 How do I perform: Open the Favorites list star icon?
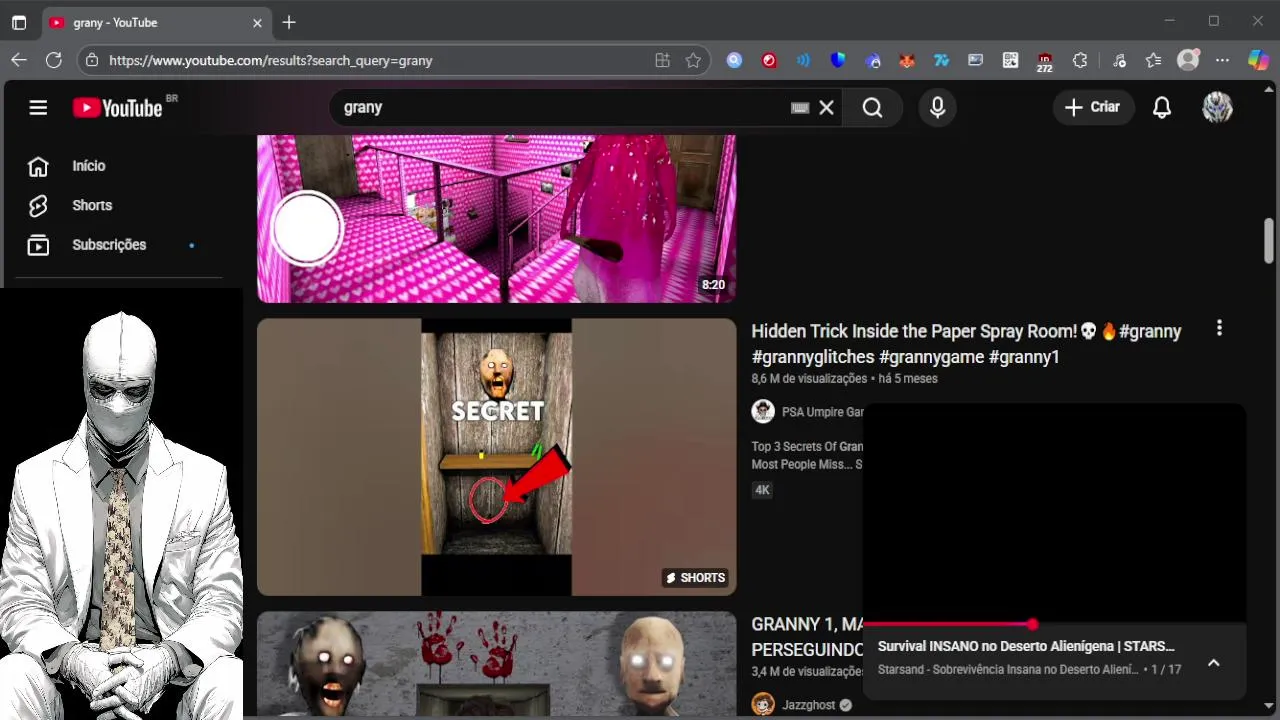click(1153, 60)
